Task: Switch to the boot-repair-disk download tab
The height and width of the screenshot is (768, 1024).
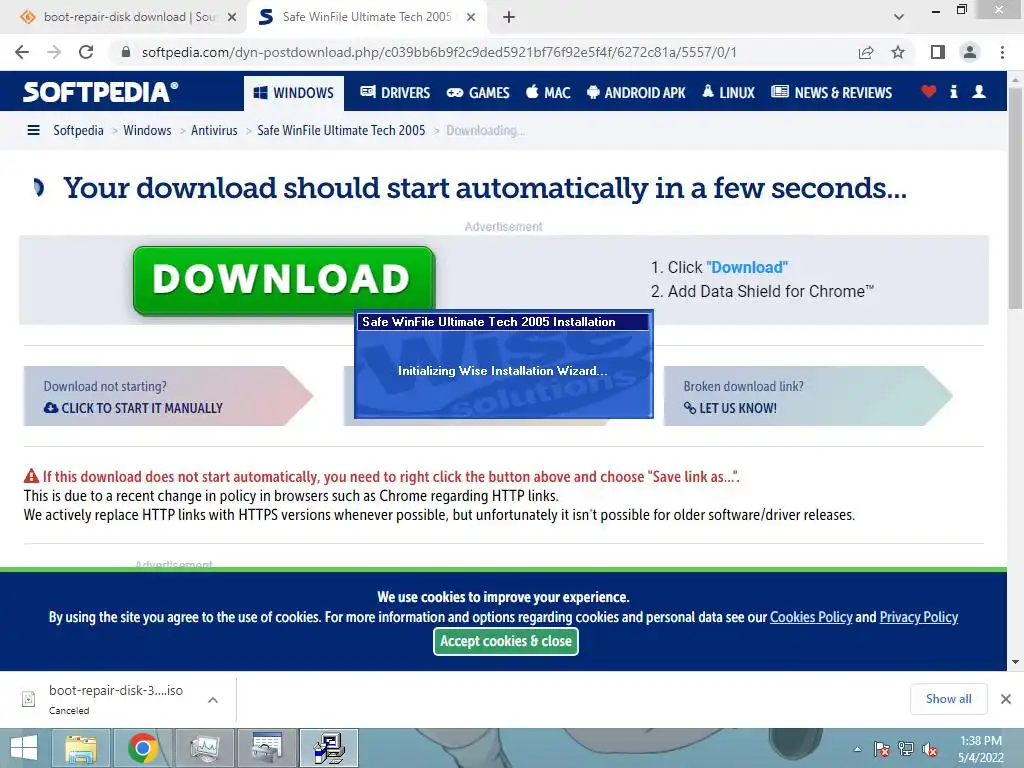Action: coord(124,17)
